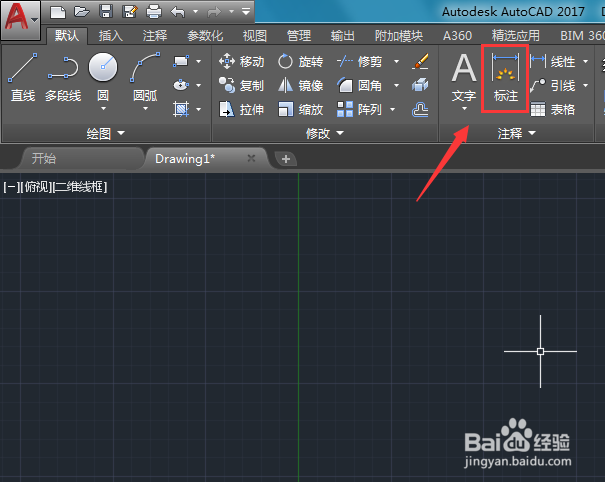Image resolution: width=605 pixels, height=482 pixels.
Task: Expand the 圆弧 arc options dropdown
Action: [x=145, y=109]
